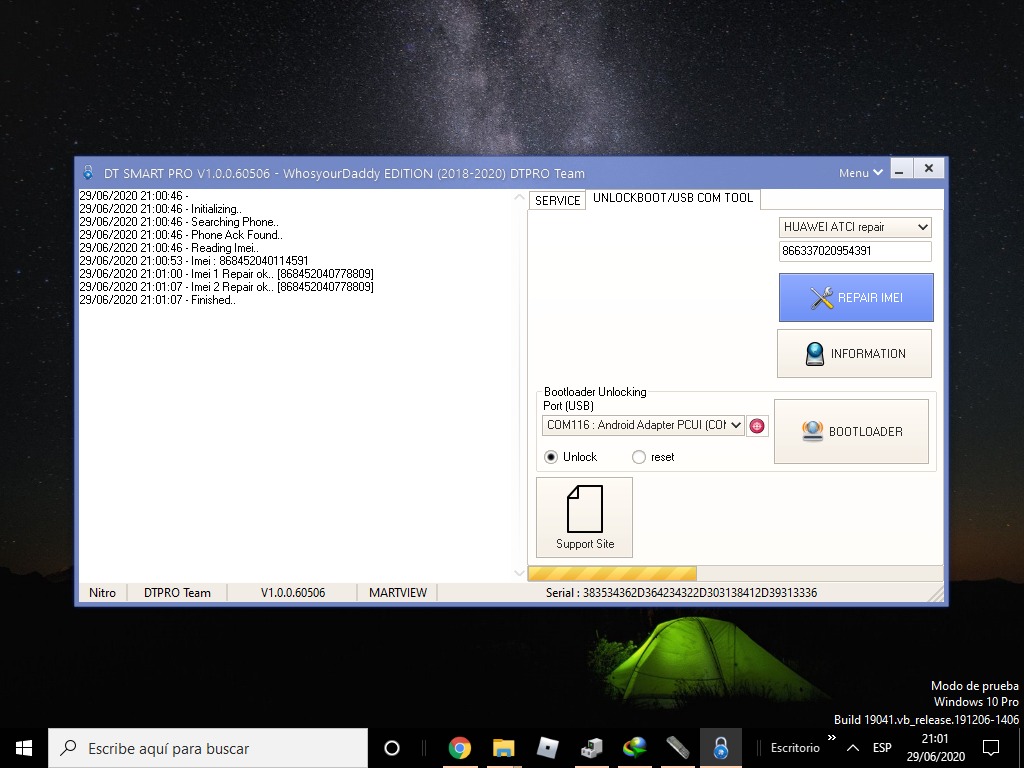
Task: Switch to UNLOCKBOOT/USB COM TOOL tab
Action: coord(673,198)
